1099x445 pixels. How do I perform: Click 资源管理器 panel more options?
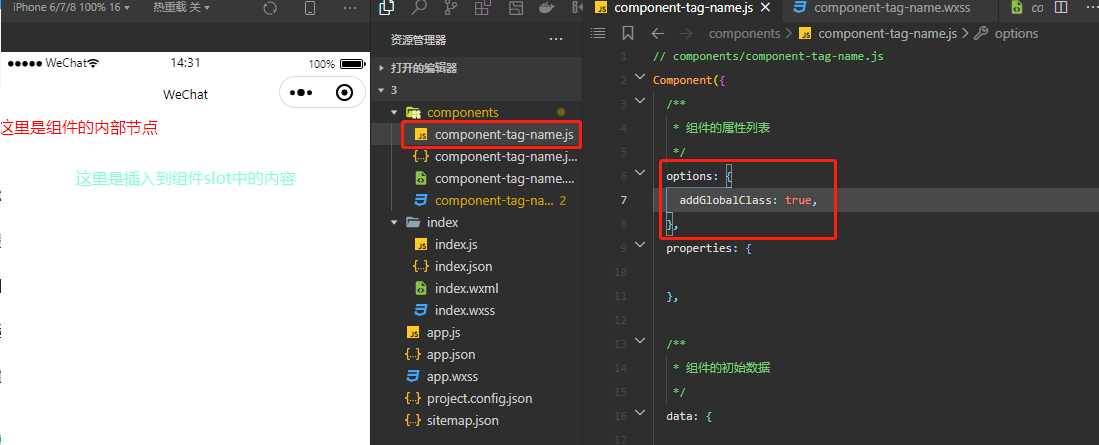click(556, 39)
